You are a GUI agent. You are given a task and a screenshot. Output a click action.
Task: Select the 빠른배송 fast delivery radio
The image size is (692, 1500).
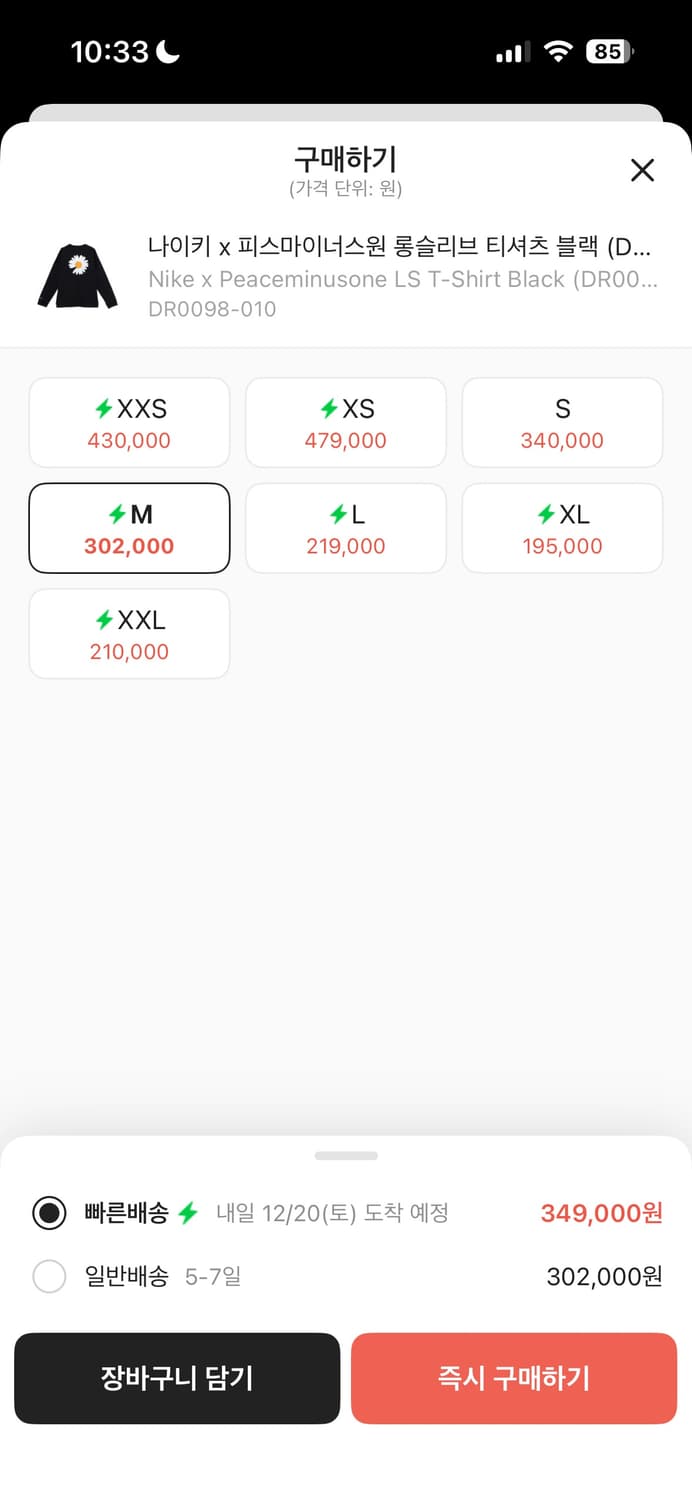click(49, 1213)
